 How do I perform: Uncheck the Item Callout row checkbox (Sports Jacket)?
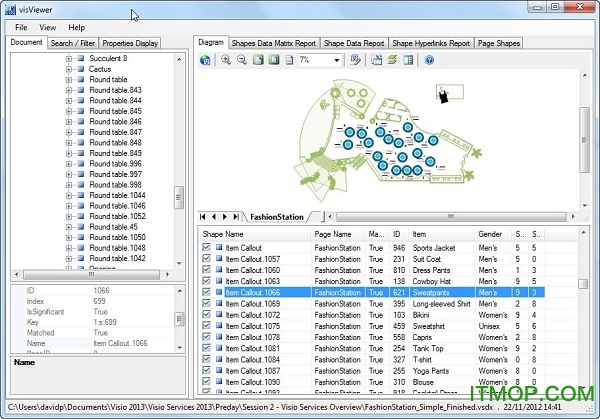coord(206,247)
